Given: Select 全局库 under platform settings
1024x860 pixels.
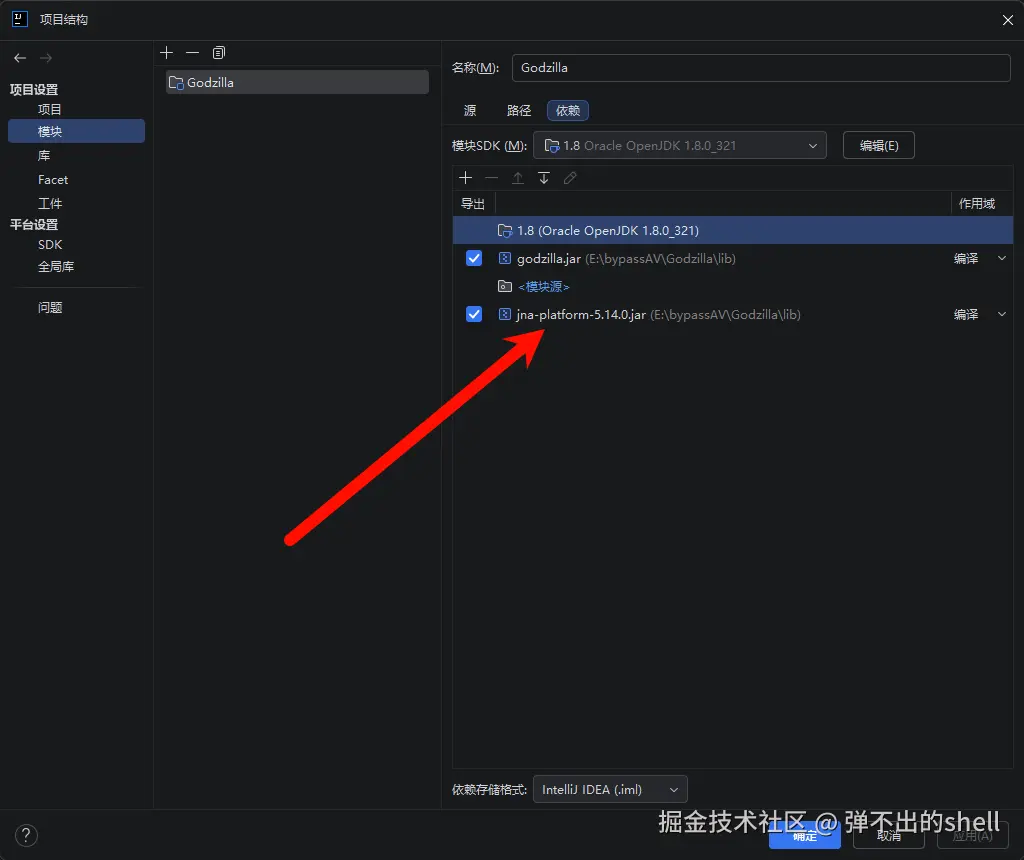Looking at the screenshot, I should tap(56, 266).
